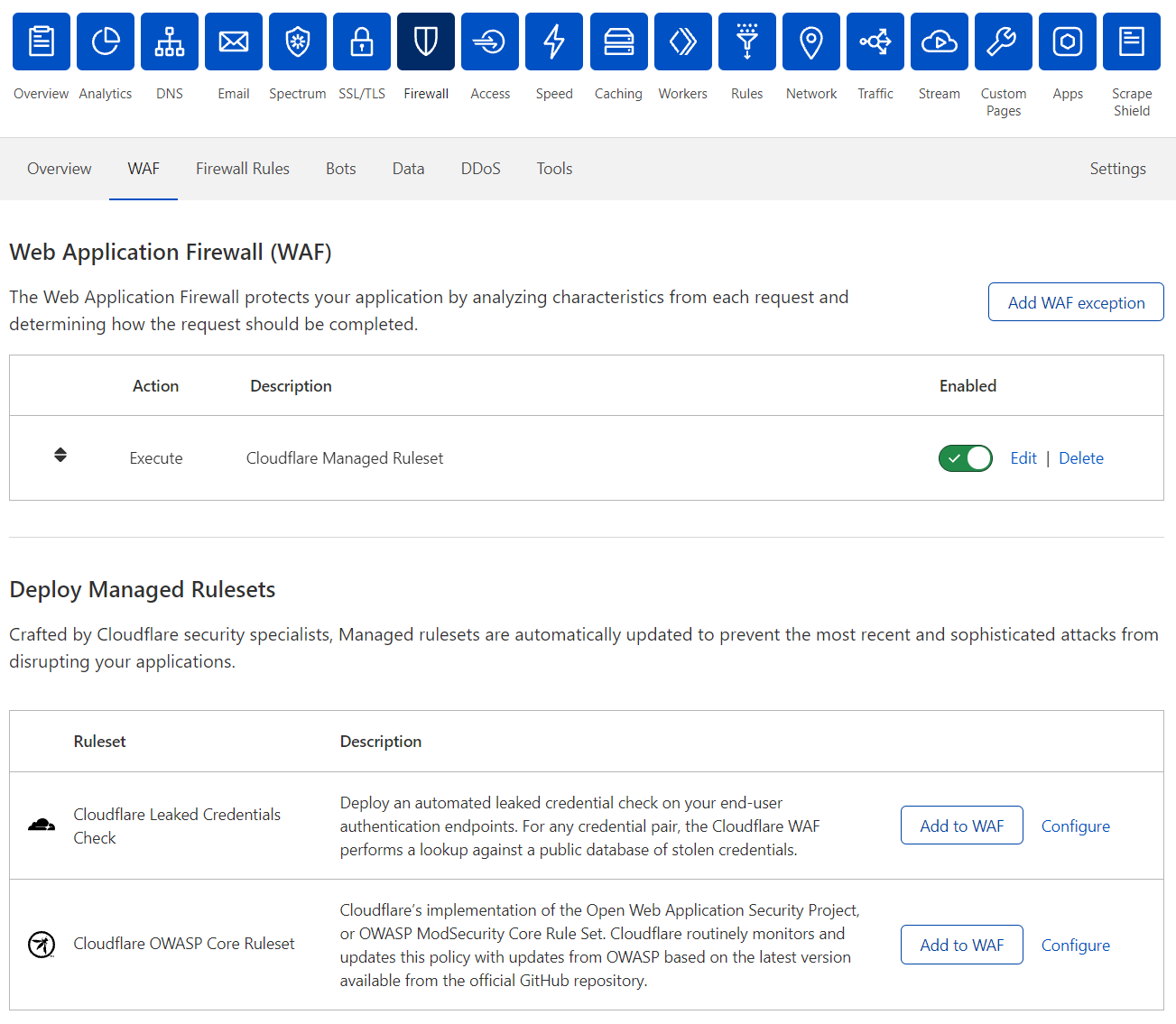Screen dimensions: 1176x1024
Task: Select the DNS icon
Action: click(169, 41)
